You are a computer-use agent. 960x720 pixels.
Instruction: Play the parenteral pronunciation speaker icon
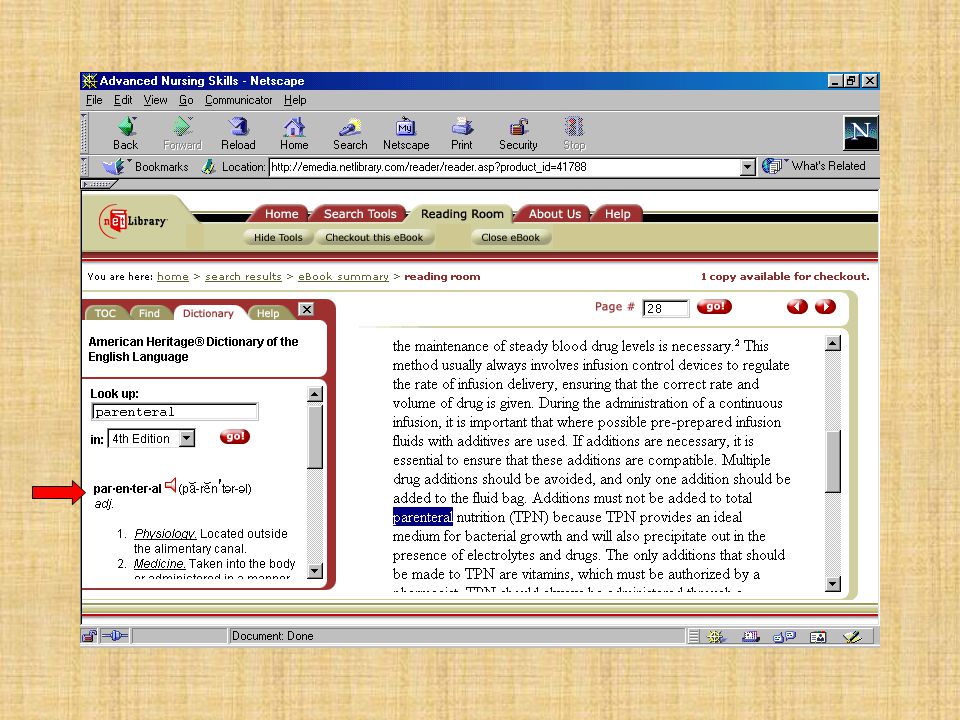171,486
